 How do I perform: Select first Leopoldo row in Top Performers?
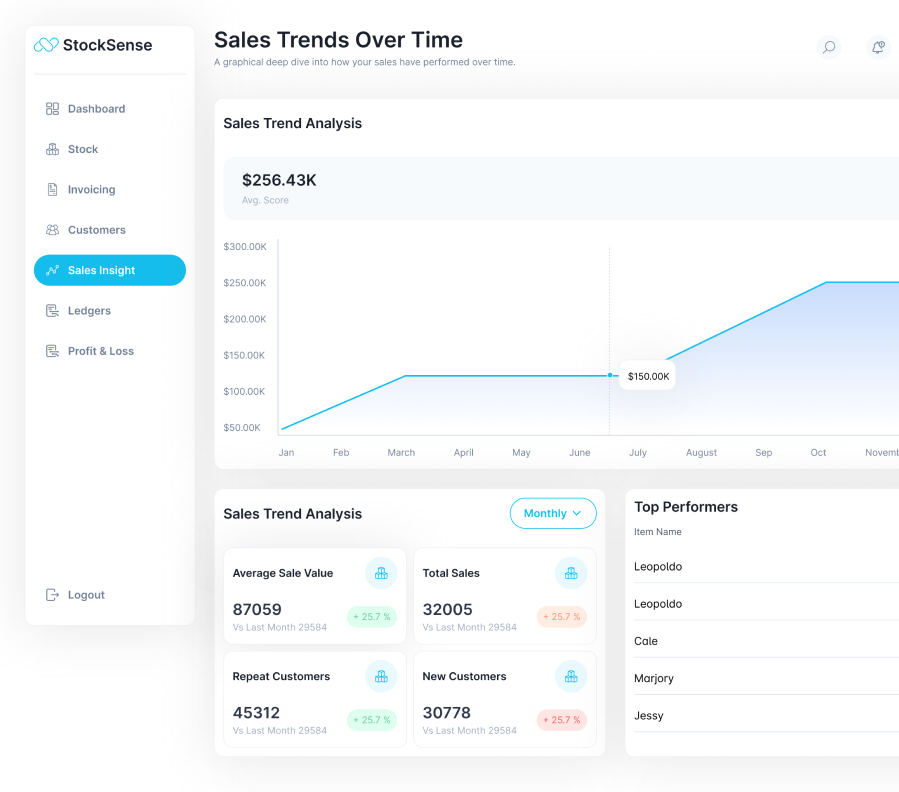tap(767, 567)
